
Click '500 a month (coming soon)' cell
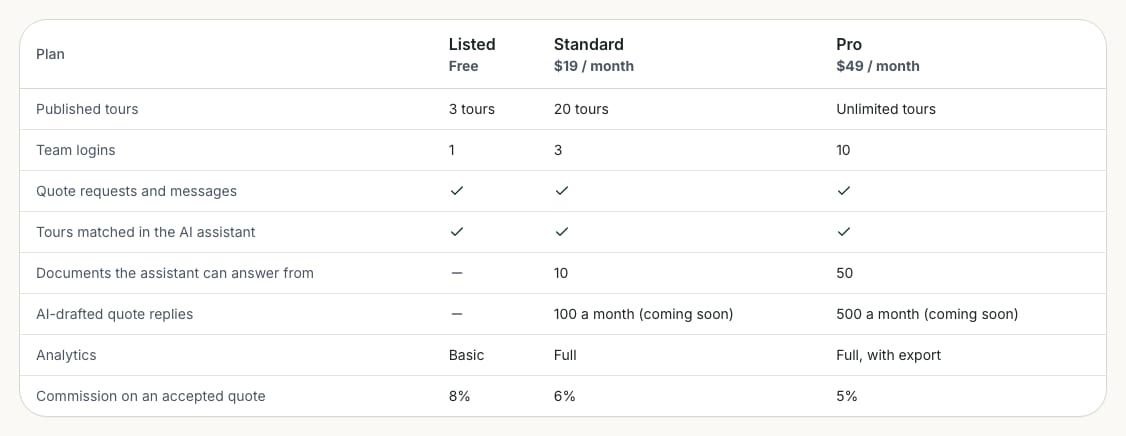pyautogui.click(x=927, y=314)
